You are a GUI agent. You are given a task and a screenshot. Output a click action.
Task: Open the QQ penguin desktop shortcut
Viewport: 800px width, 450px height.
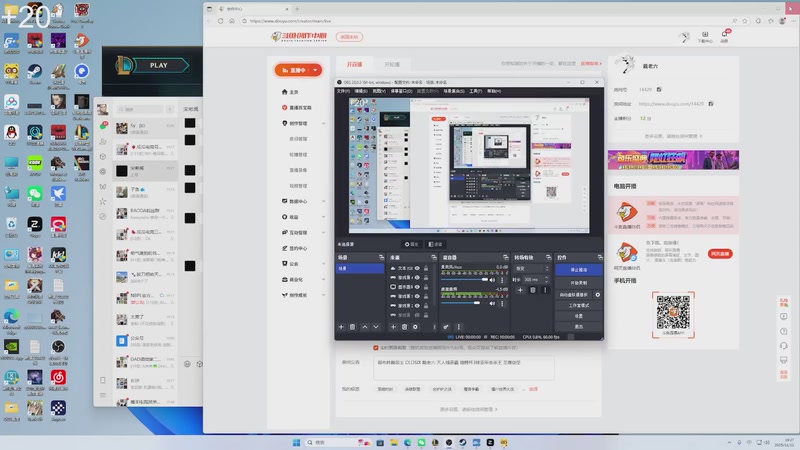coord(11,135)
